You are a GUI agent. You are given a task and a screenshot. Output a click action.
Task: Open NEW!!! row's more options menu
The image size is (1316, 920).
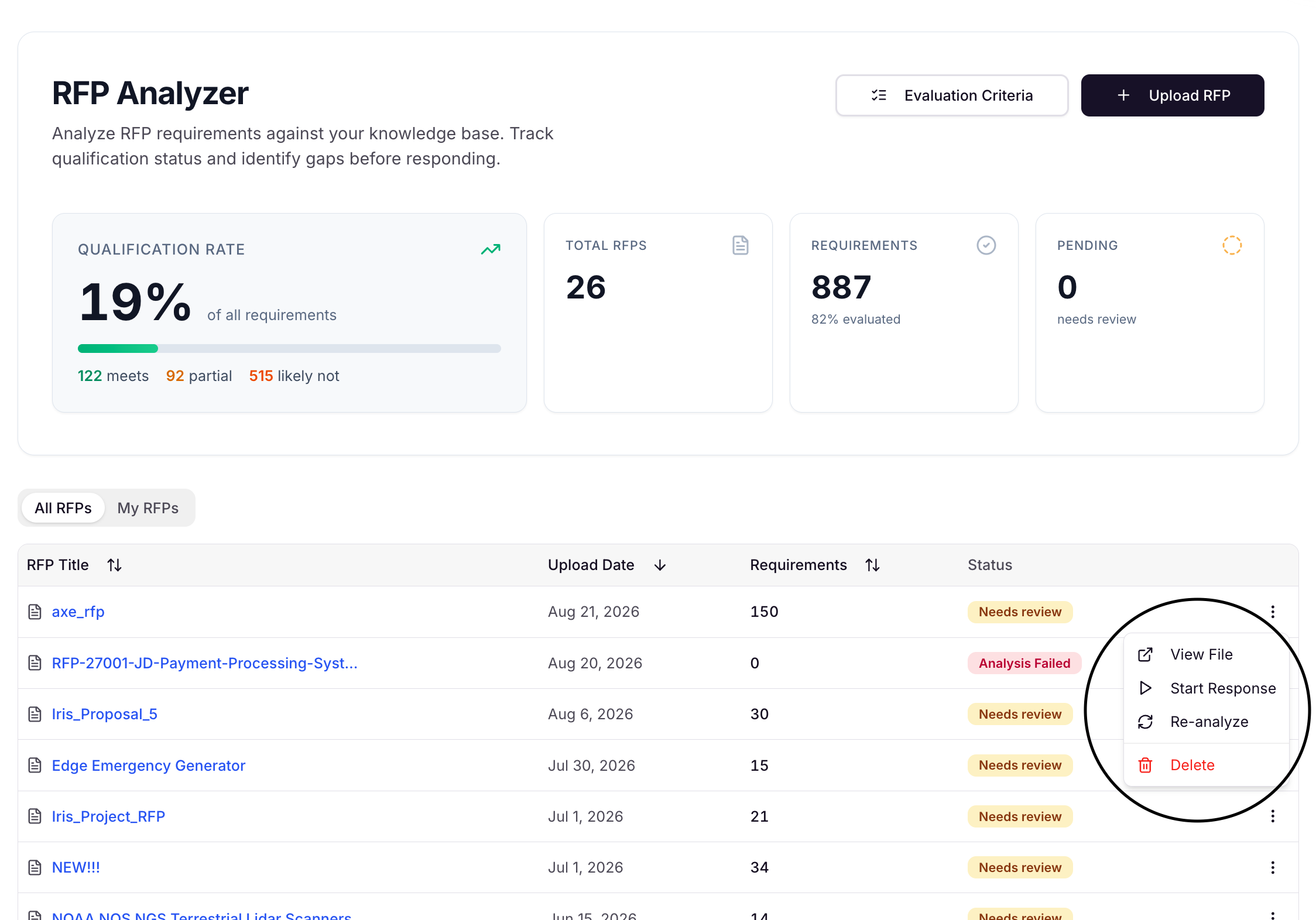1273,867
